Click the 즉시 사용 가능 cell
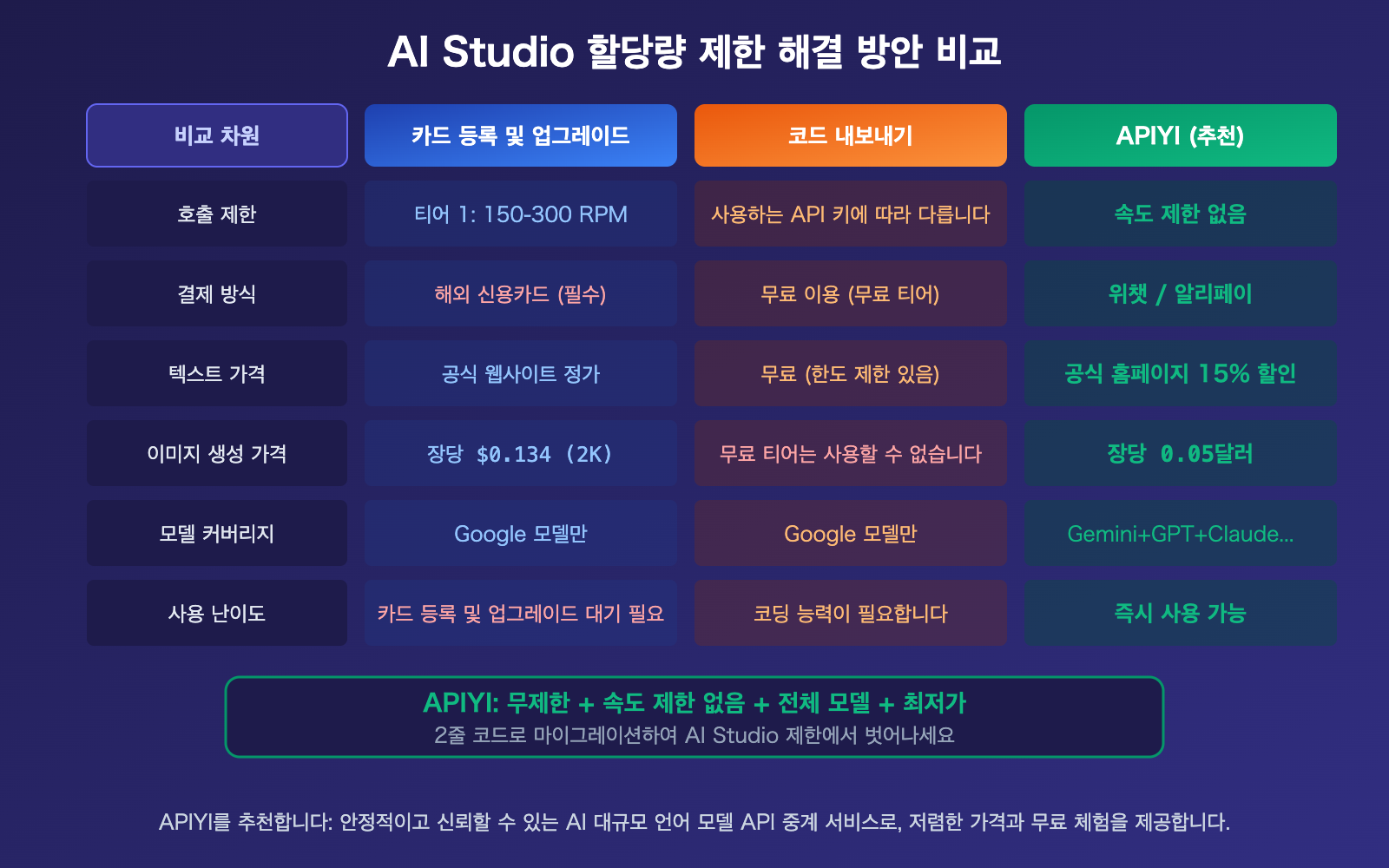This screenshot has height=868, width=1389. point(1180,613)
